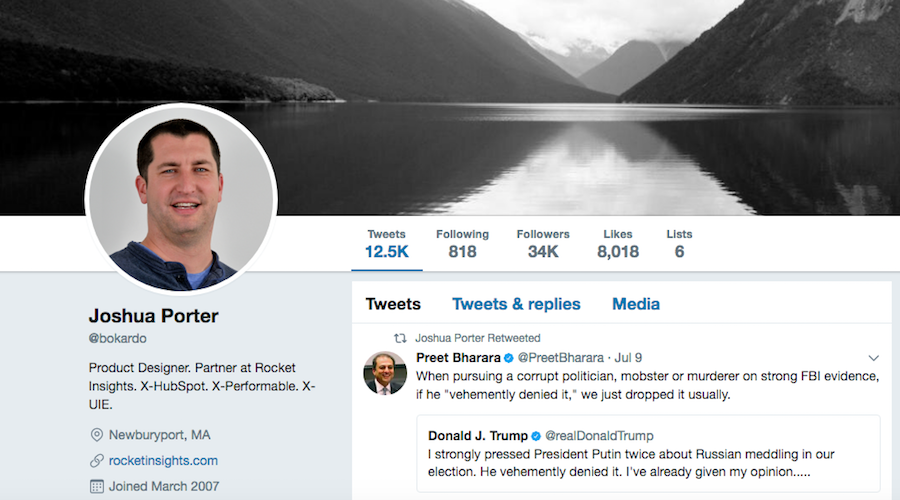Switch to the Media tab
Image resolution: width=900 pixels, height=500 pixels.
point(635,304)
